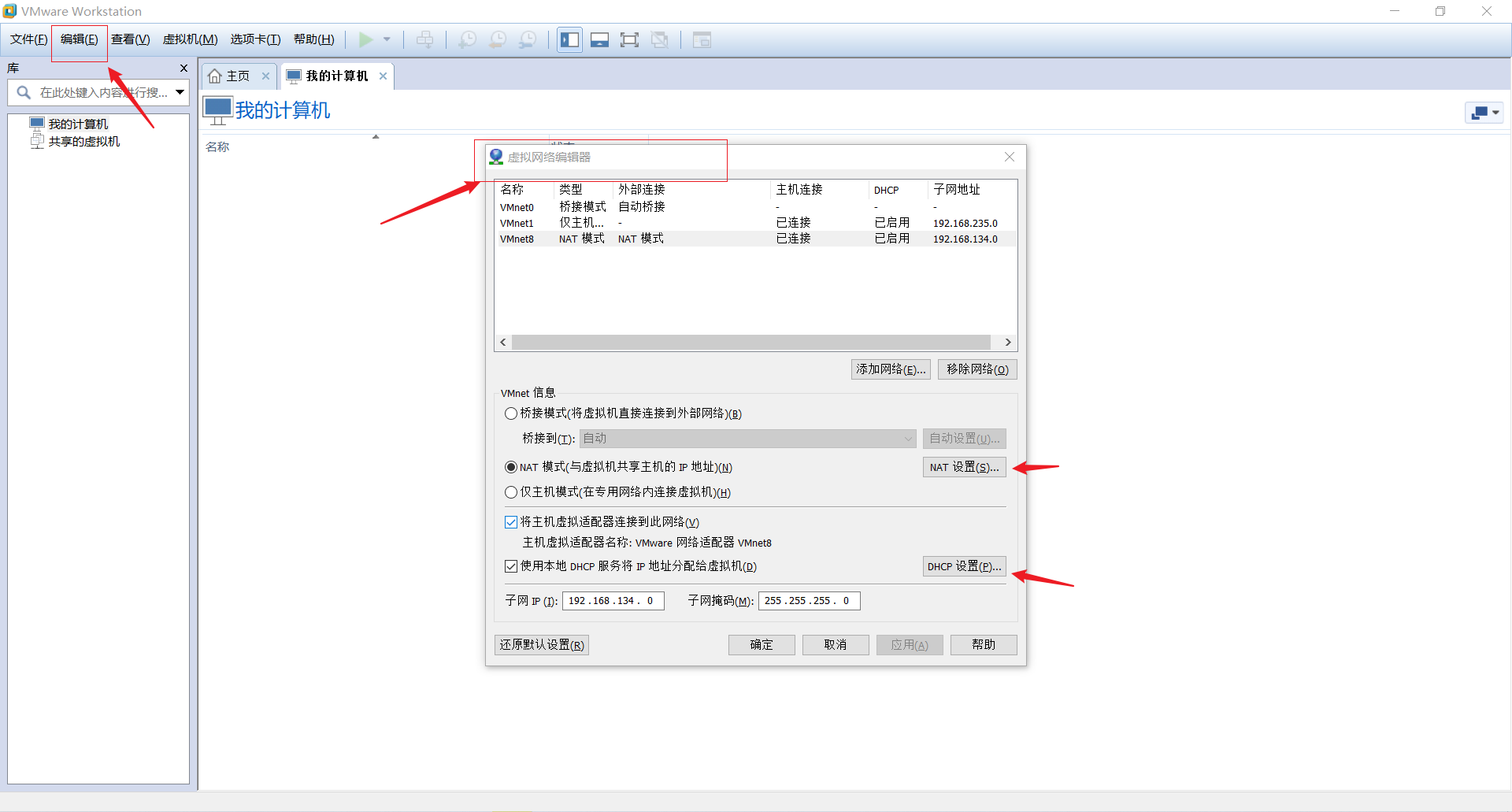Close the 虚拟网络编辑器 dialog

pos(1010,157)
